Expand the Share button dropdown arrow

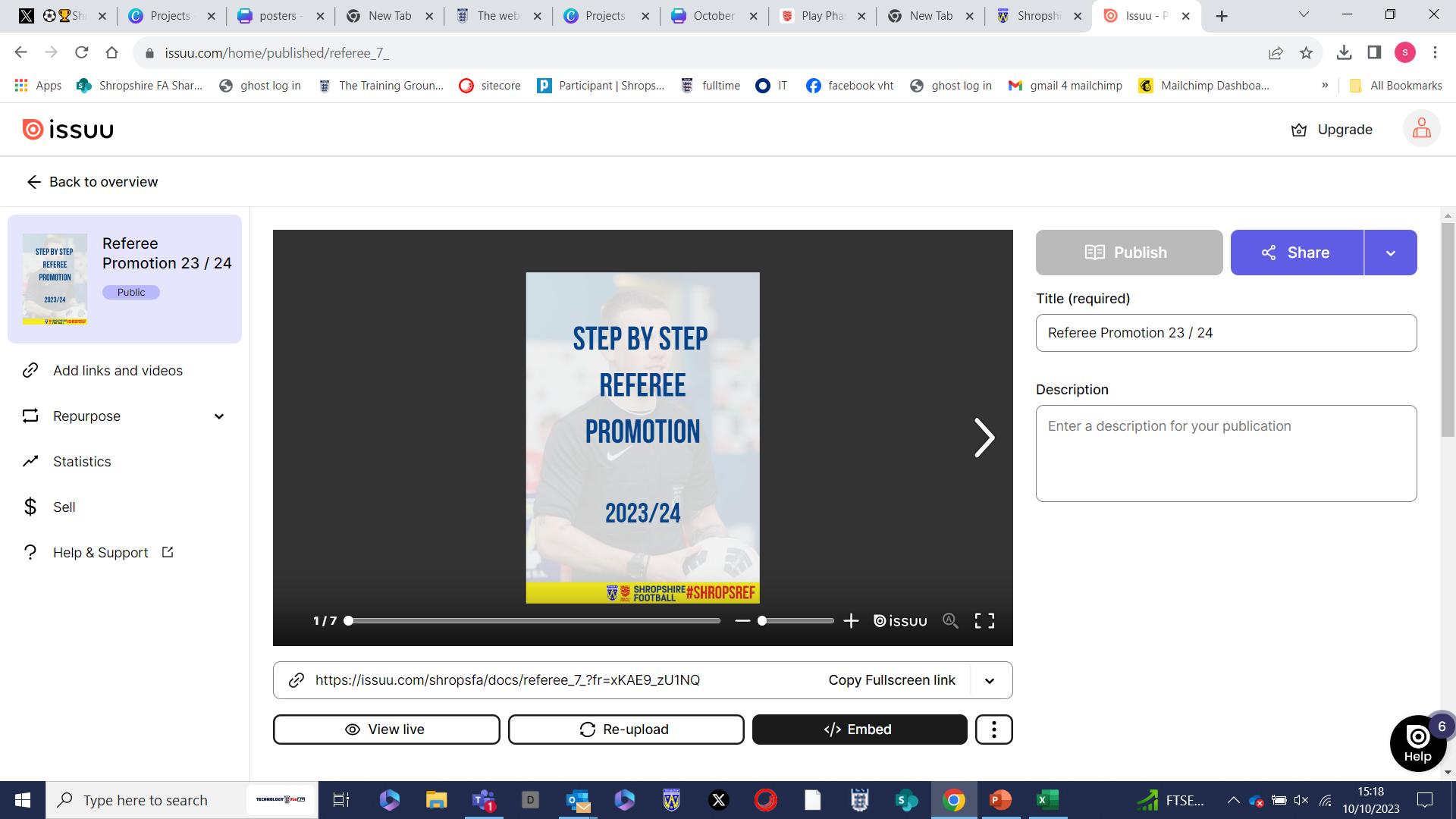(x=1390, y=253)
